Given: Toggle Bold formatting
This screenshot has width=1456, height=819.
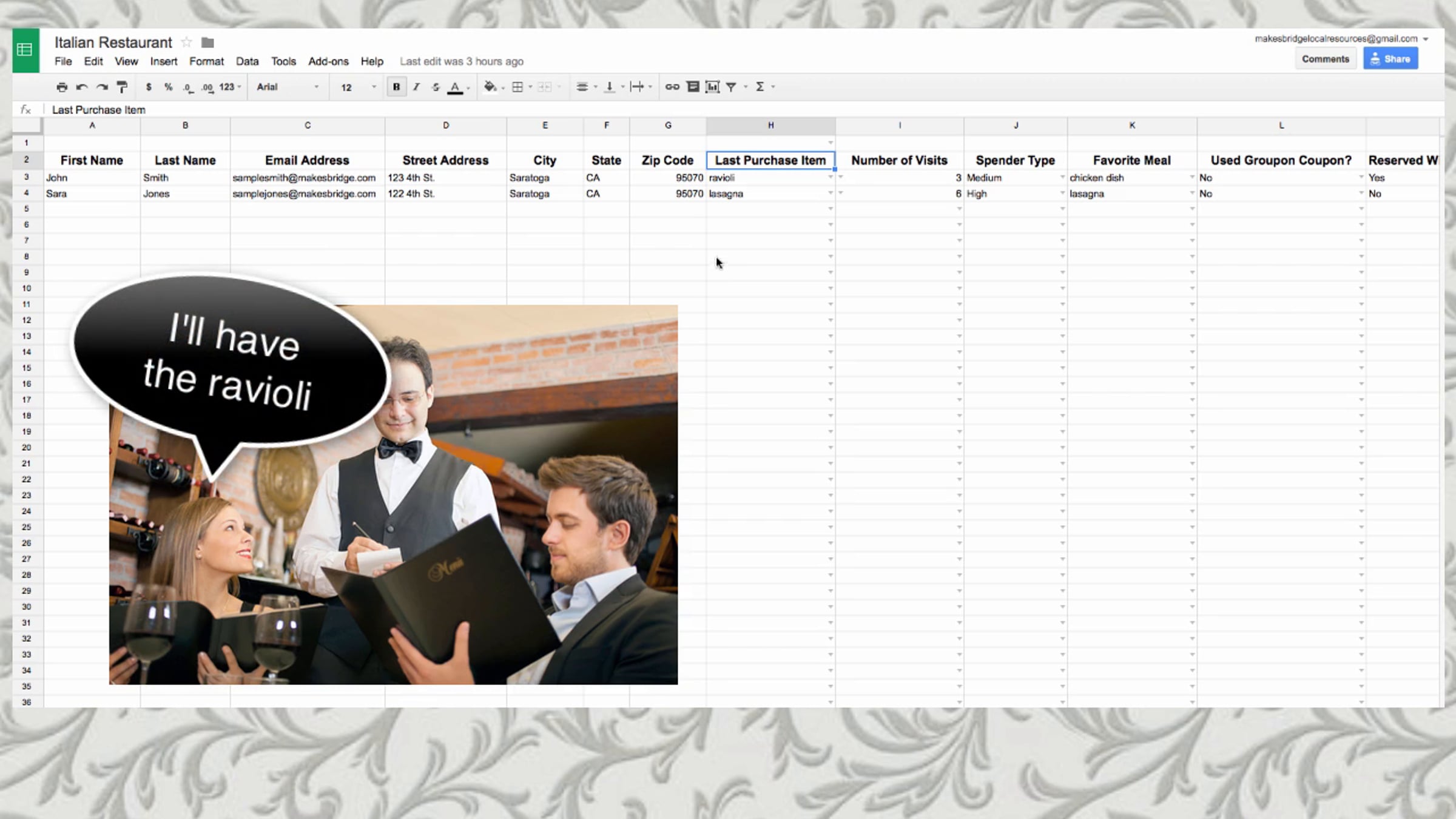Looking at the screenshot, I should pyautogui.click(x=396, y=87).
